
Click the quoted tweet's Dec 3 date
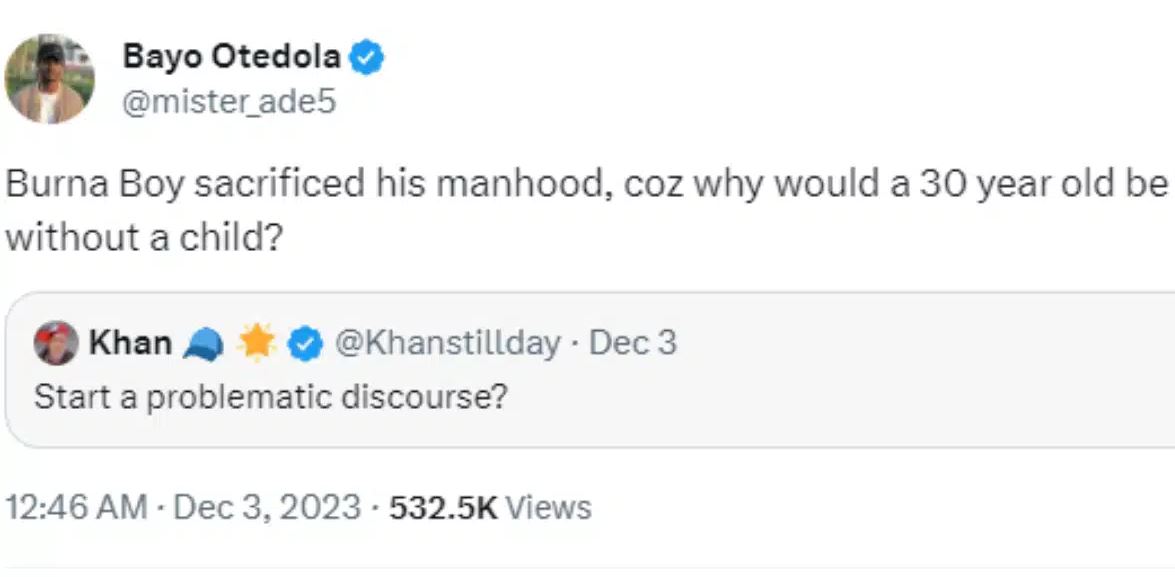[x=633, y=344]
